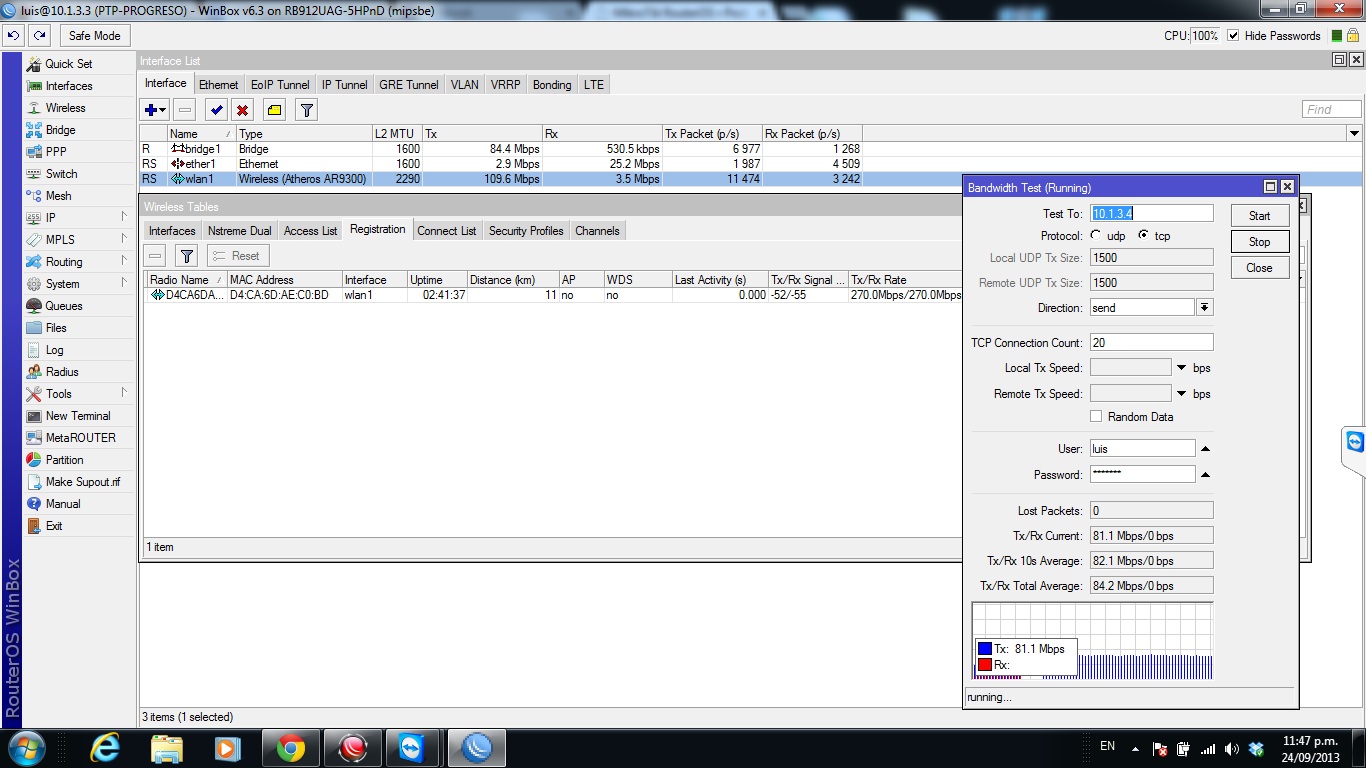Open Bridge in the sidebar
Viewport: 1366px width, 768px height.
[x=60, y=130]
